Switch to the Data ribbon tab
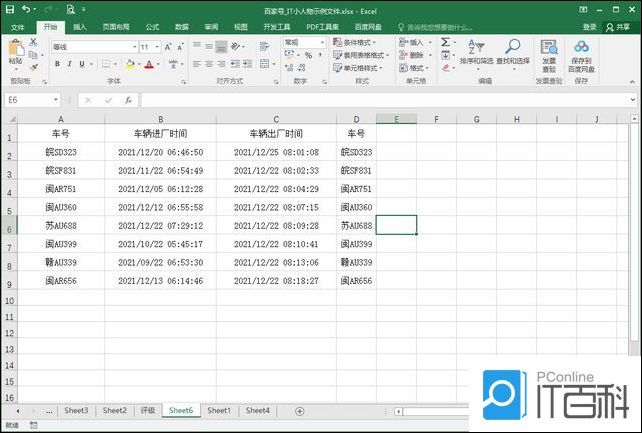This screenshot has width=642, height=433. [x=181, y=27]
